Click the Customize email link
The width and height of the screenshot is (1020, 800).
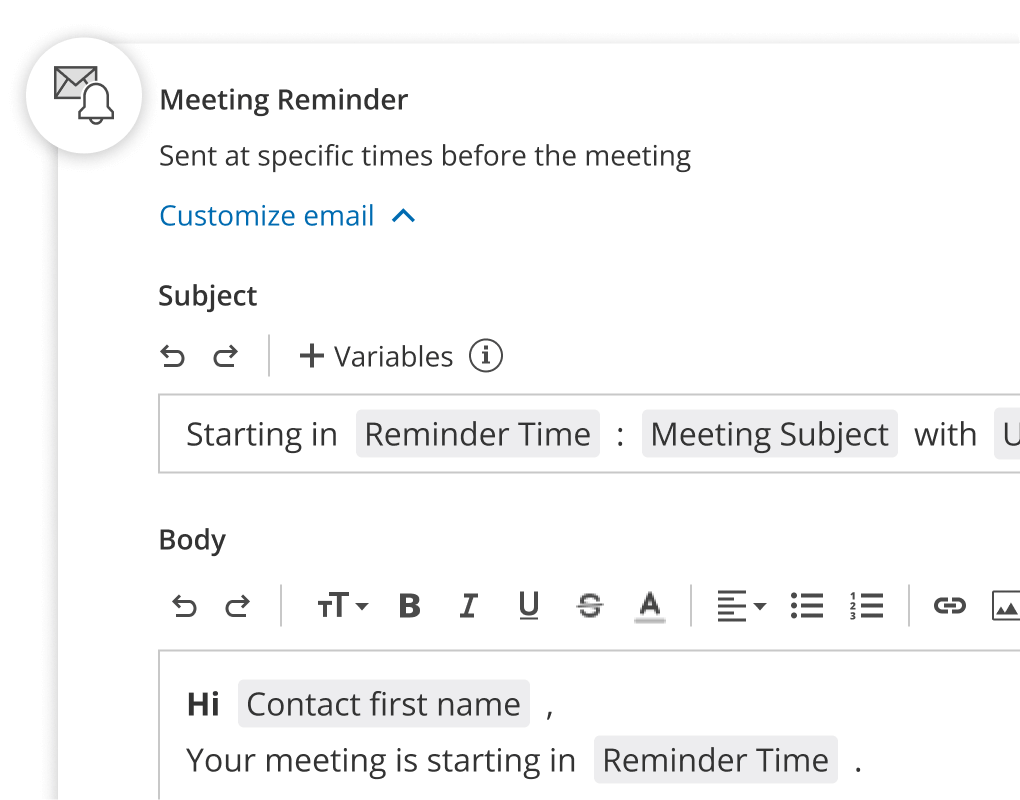266,215
